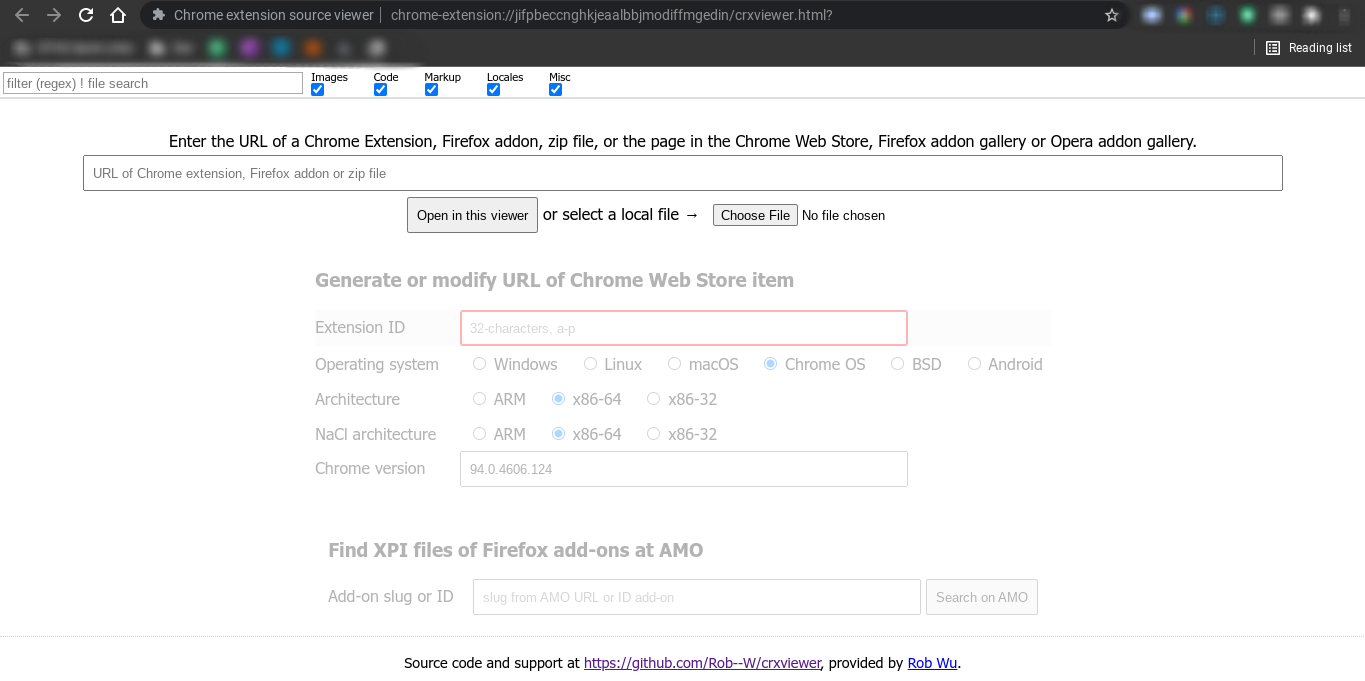
Task: Click the extension icon in the tab title
Action: point(158,15)
